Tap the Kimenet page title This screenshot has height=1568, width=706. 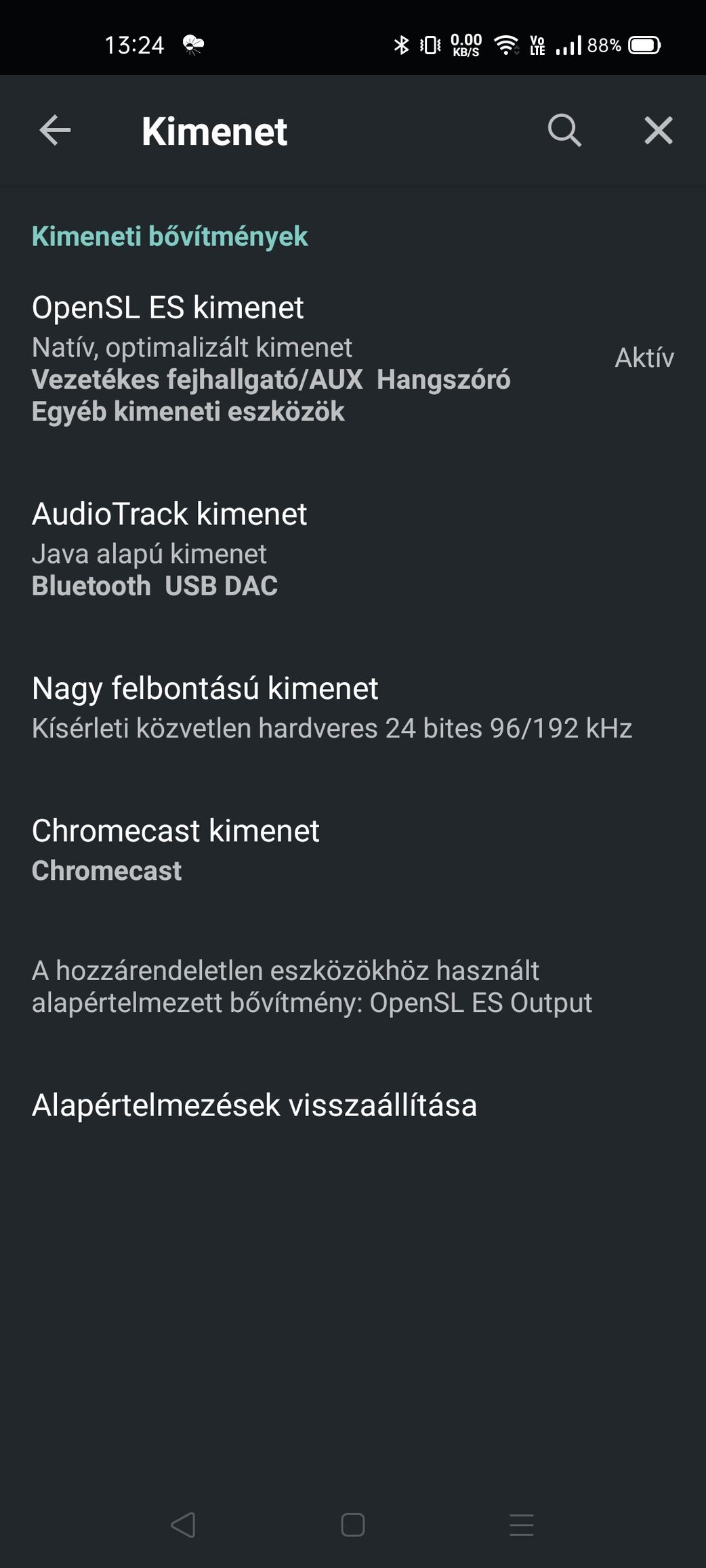pos(215,131)
